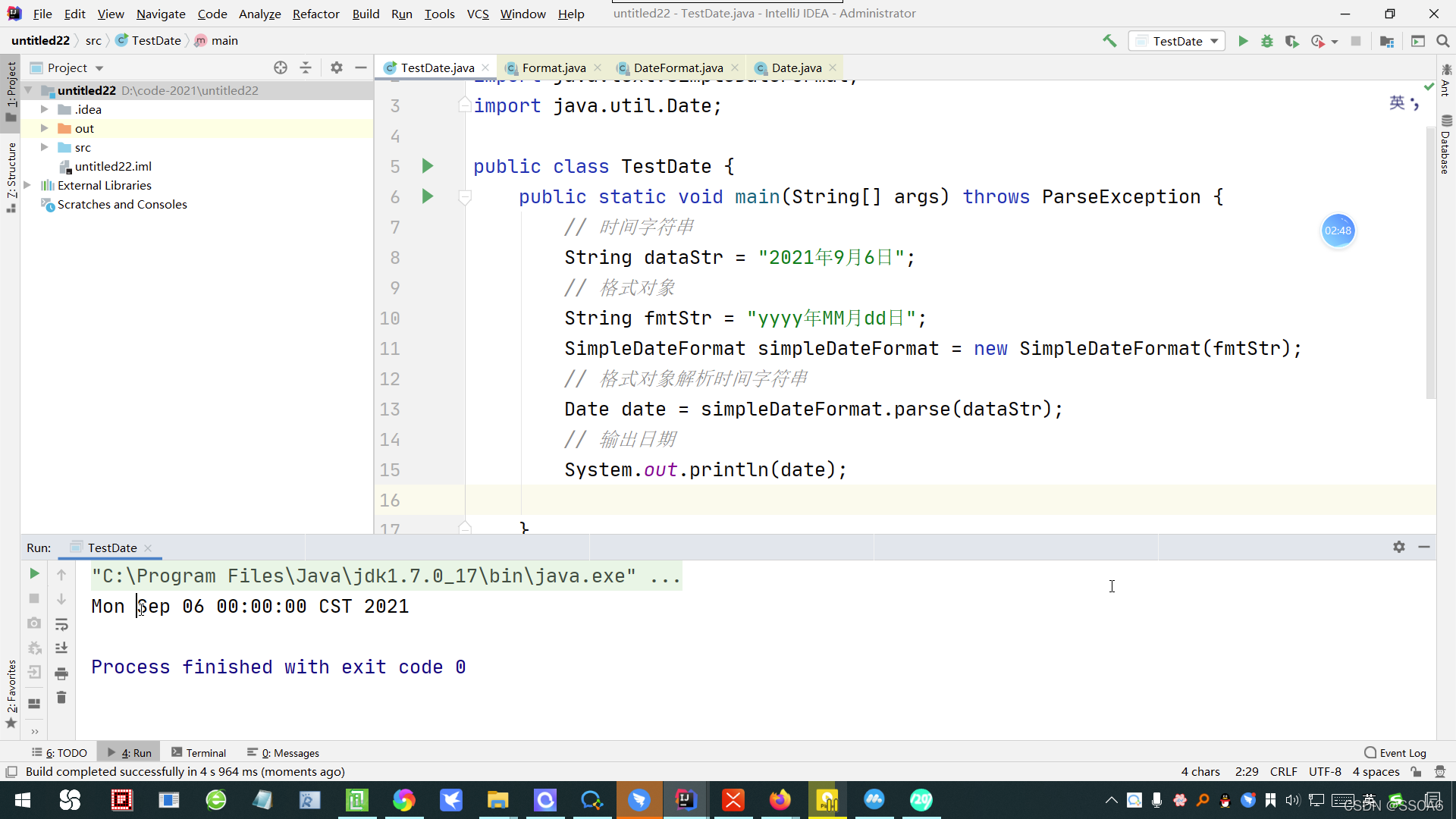The height and width of the screenshot is (819, 1456).
Task: Open the Database side panel
Action: pyautogui.click(x=1446, y=144)
